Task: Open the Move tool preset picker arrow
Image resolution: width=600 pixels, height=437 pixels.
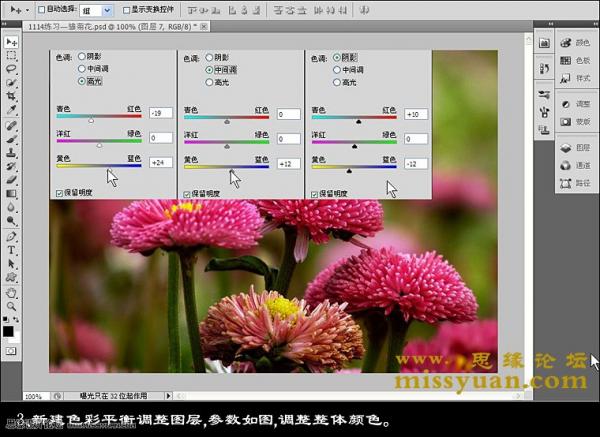Action: point(25,9)
